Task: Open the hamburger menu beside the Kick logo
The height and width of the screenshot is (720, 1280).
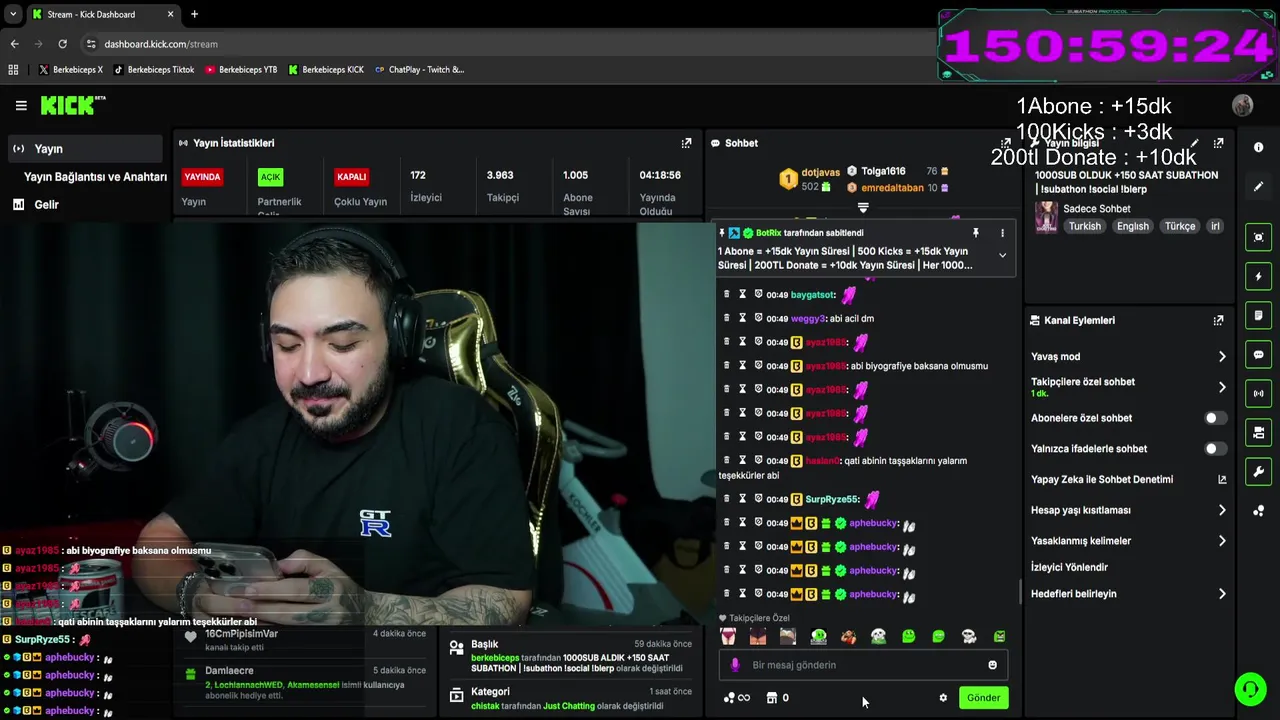Action: 21,105
